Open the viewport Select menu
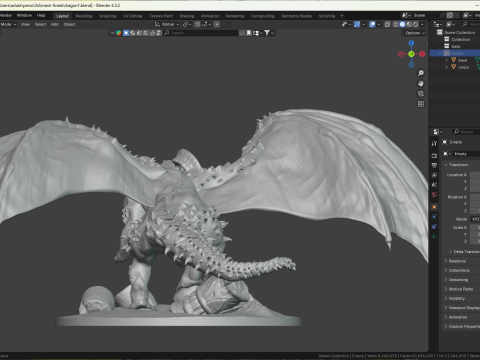Viewport: 480px width, 360px height. point(40,24)
